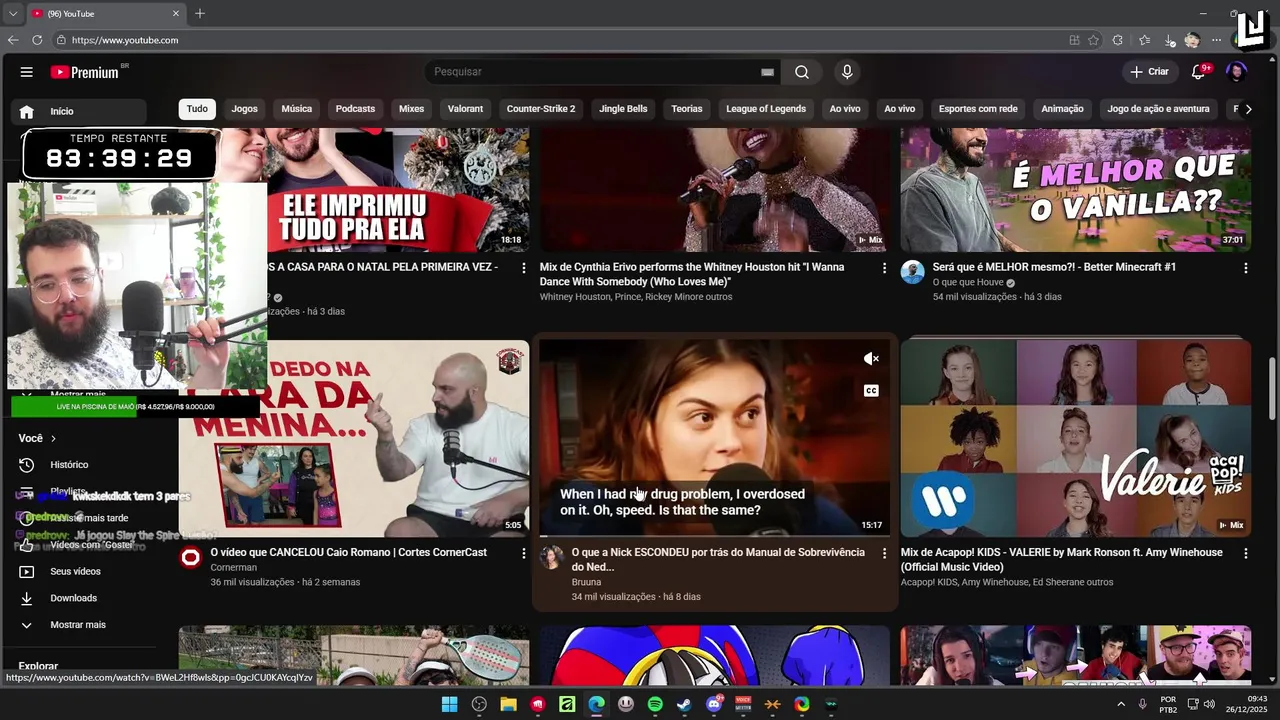Click the browser back arrow

13,40
